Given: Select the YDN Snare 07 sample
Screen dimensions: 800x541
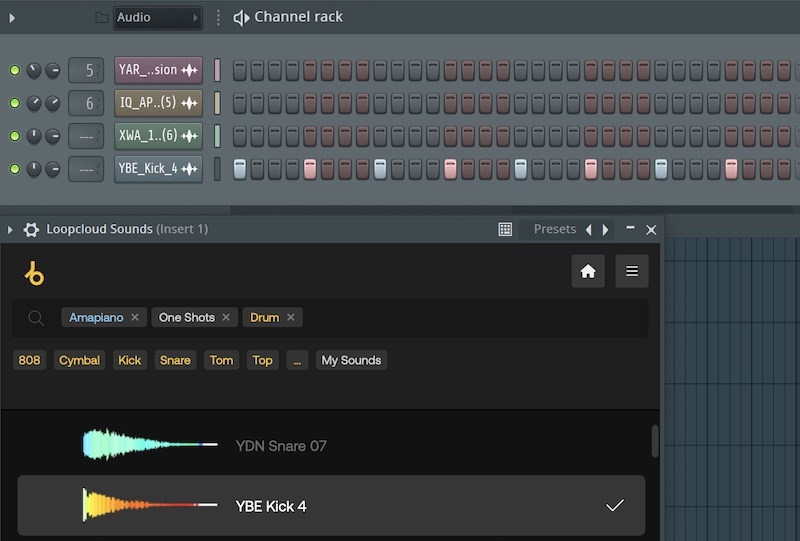Looking at the screenshot, I should (331, 445).
